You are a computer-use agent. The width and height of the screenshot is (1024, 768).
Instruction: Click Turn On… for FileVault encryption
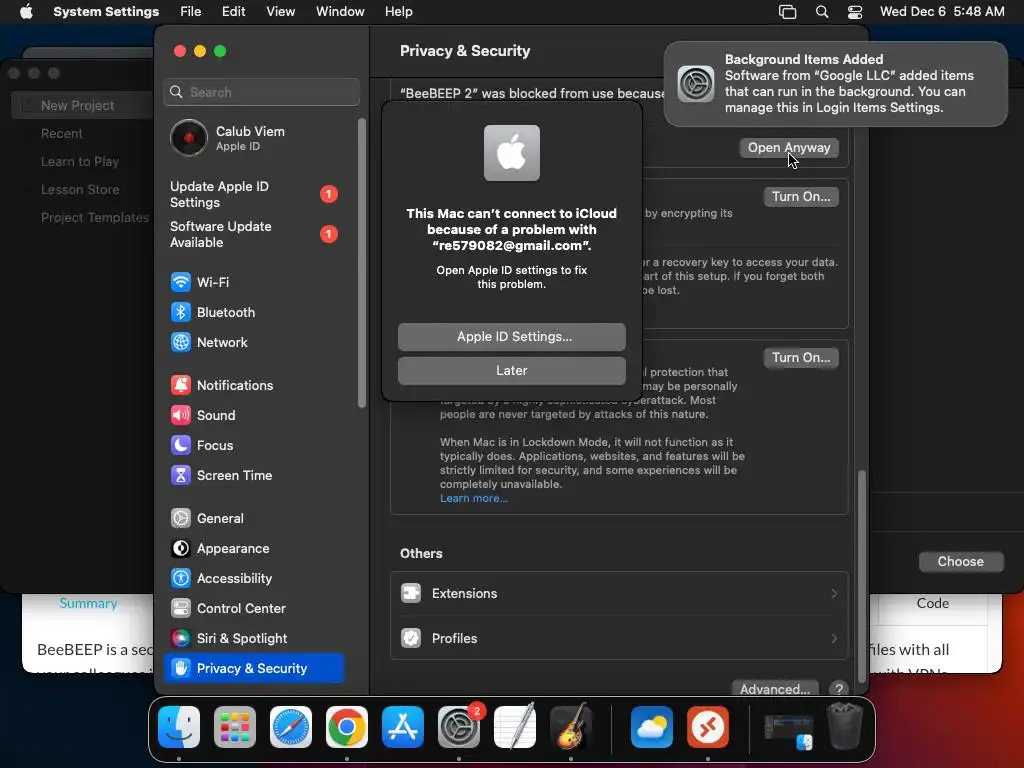(x=801, y=197)
